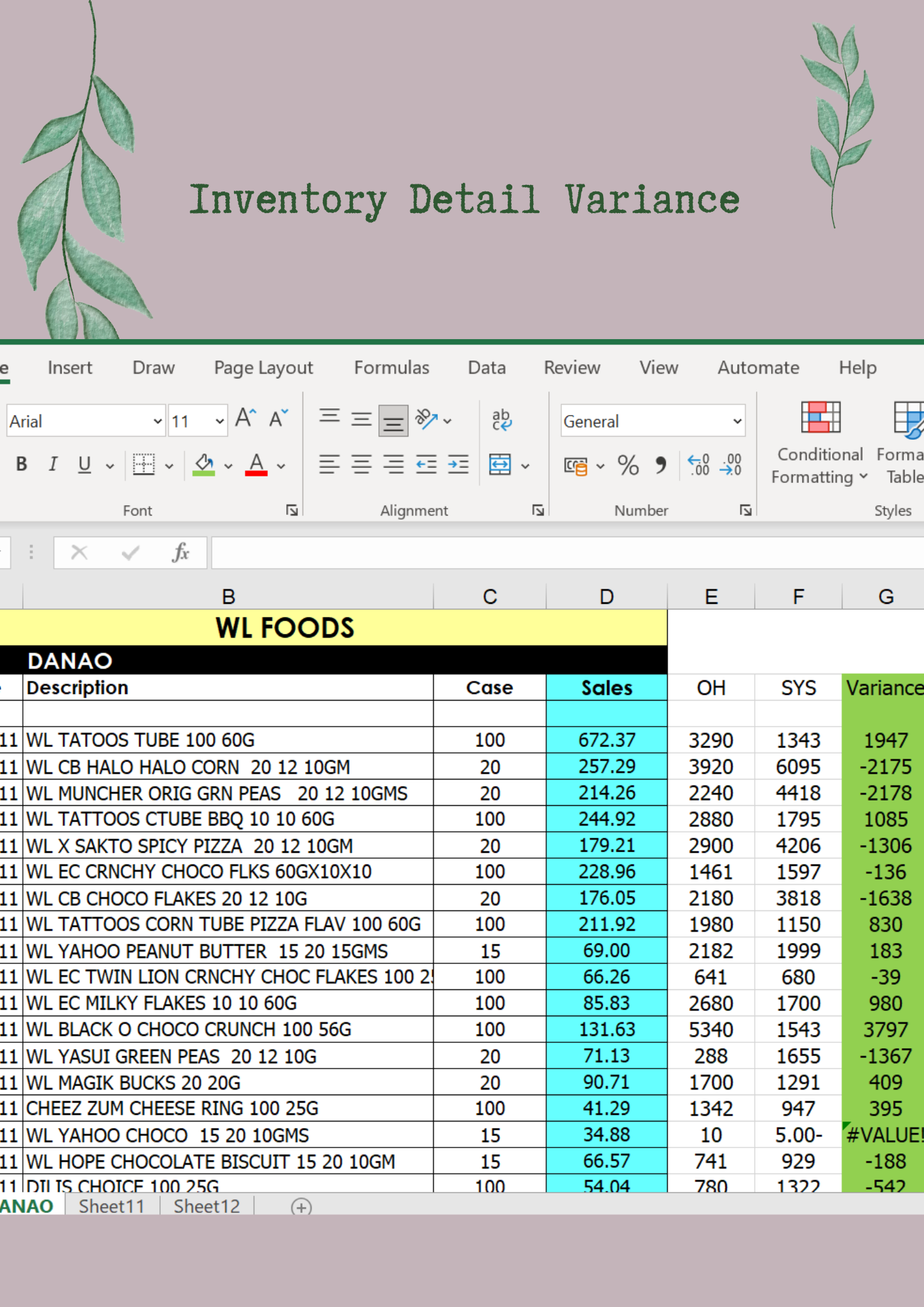Image resolution: width=924 pixels, height=1307 pixels.
Task: Open the Review ribbon tab
Action: [x=572, y=368]
